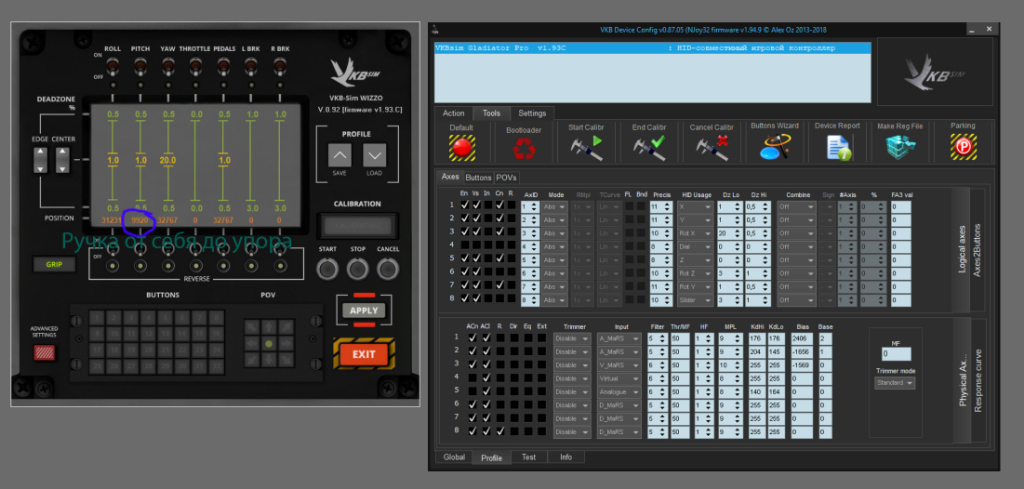Image resolution: width=1024 pixels, height=489 pixels.
Task: Click the POV center dot in WIZZO
Action: [268, 343]
